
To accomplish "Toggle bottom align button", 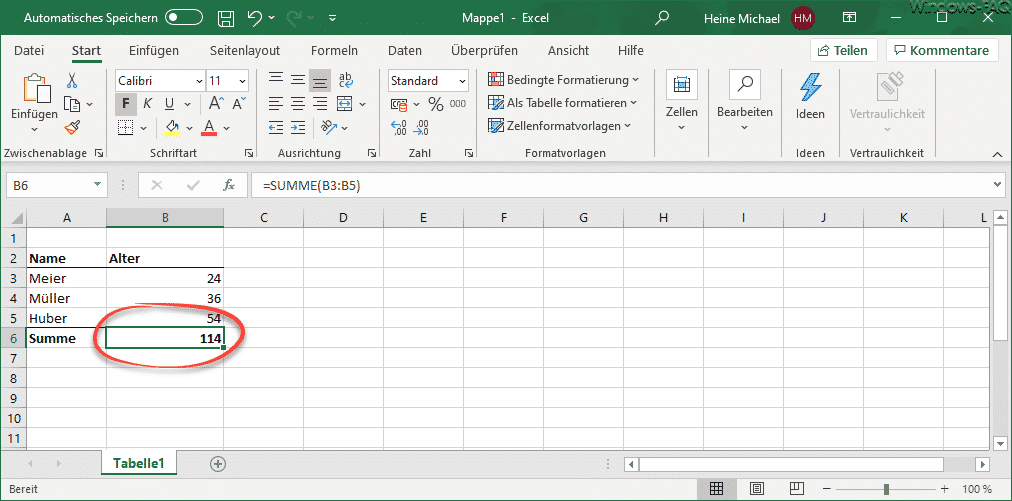I will tap(319, 80).
